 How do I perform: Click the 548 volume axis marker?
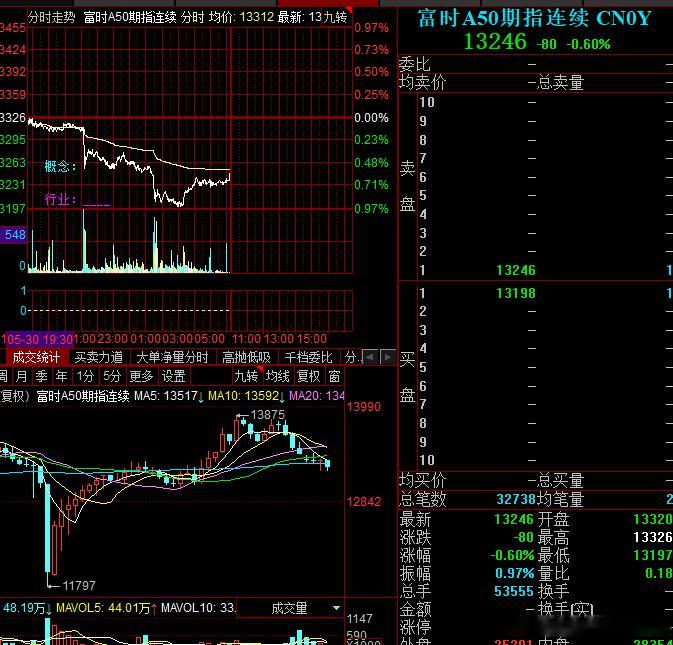(15, 235)
